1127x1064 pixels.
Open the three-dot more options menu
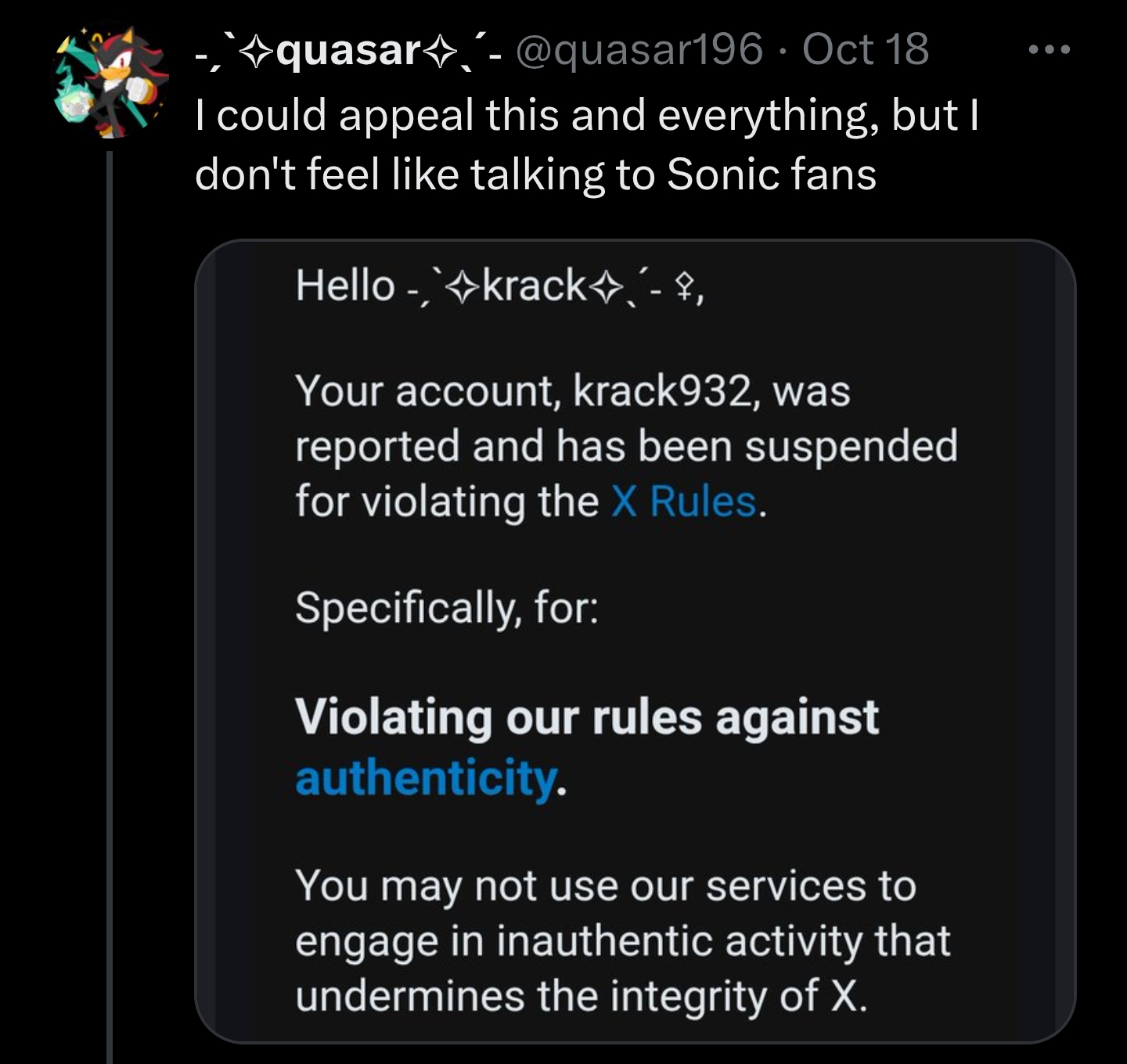(1049, 50)
